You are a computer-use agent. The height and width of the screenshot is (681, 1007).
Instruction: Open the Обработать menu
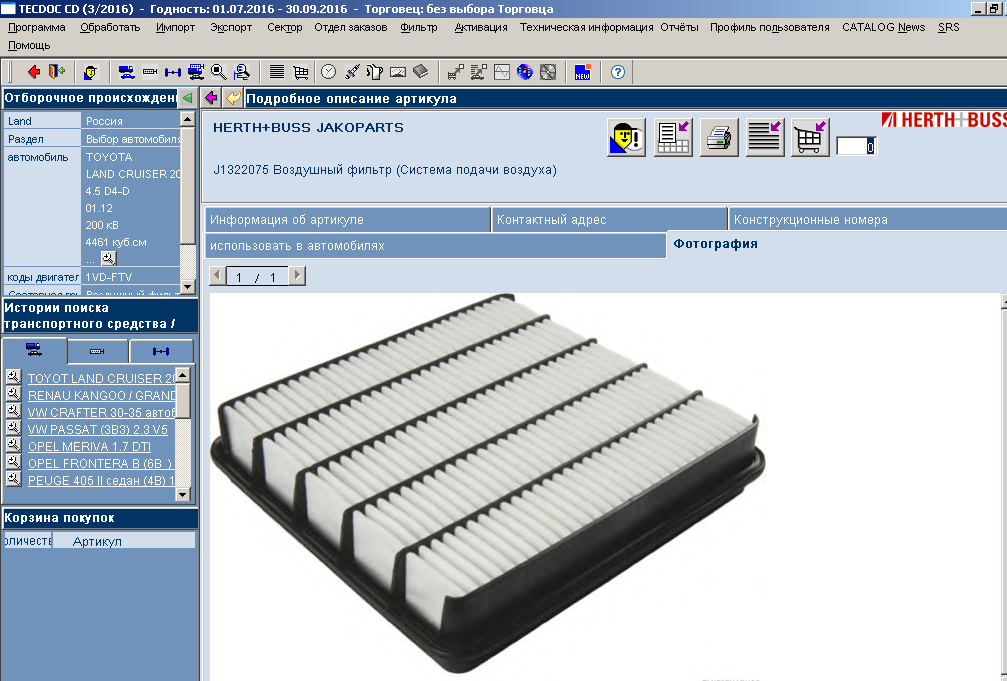110,27
